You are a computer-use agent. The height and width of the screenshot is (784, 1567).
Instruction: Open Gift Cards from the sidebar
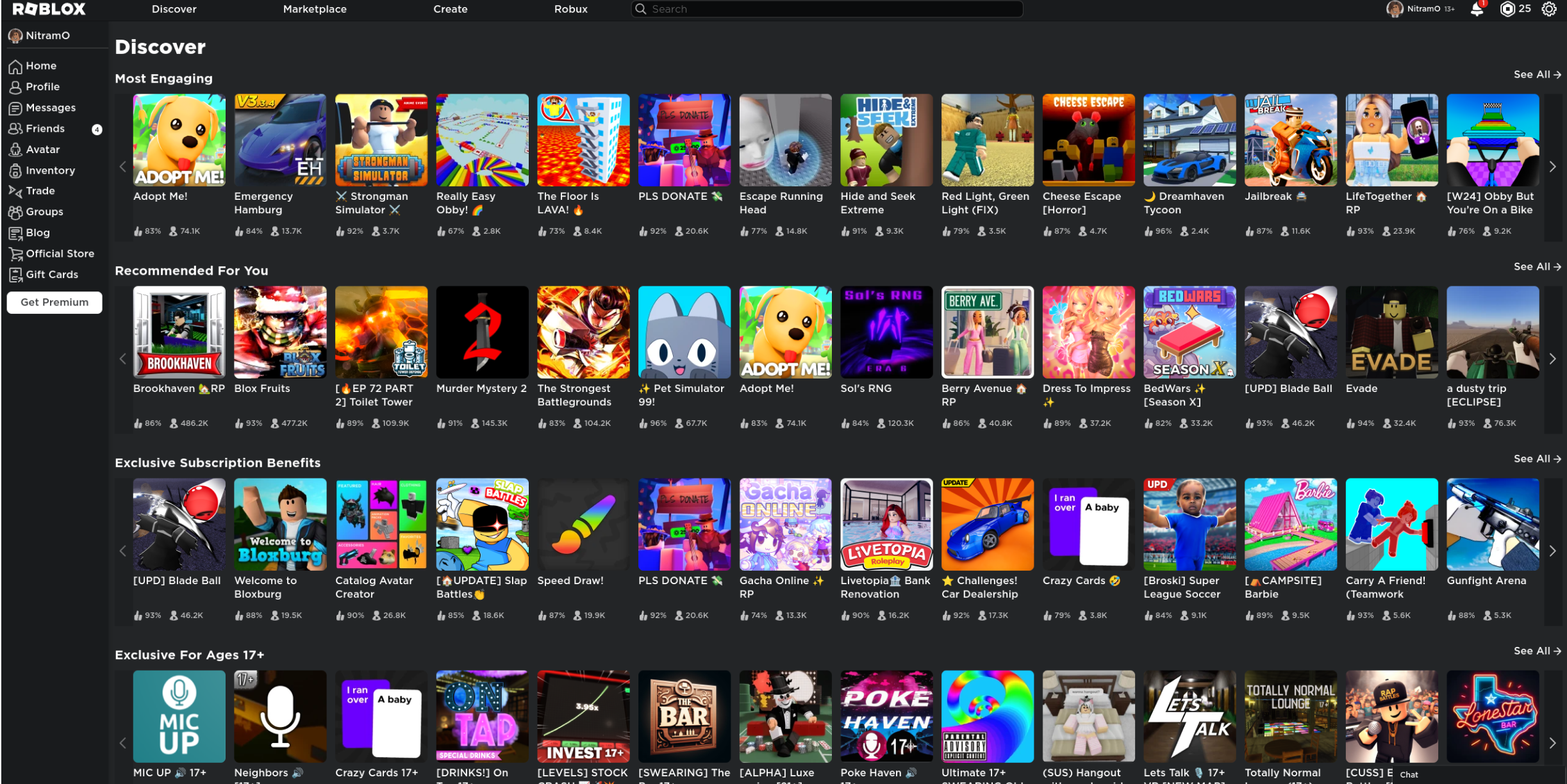[53, 274]
